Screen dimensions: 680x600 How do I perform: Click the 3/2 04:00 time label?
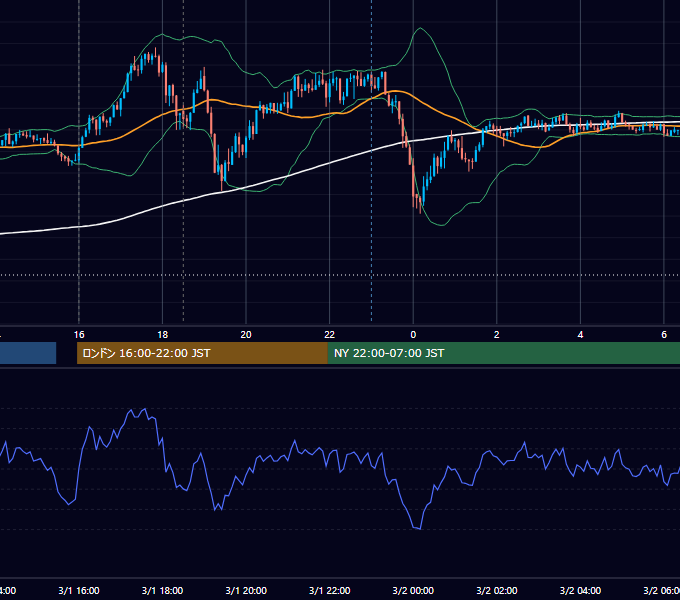tap(580, 590)
